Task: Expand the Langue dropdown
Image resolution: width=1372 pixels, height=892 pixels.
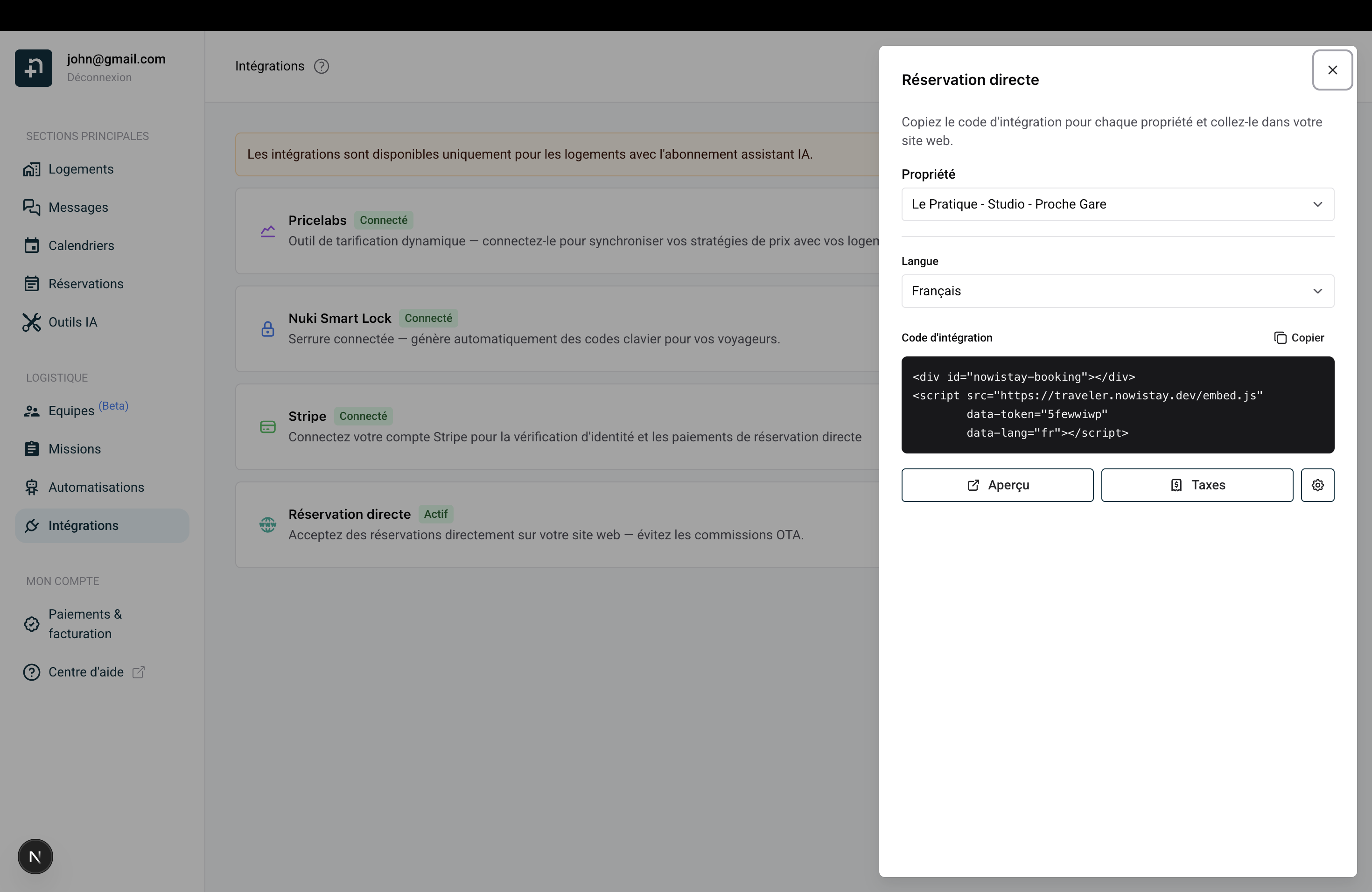Action: [x=1117, y=291]
